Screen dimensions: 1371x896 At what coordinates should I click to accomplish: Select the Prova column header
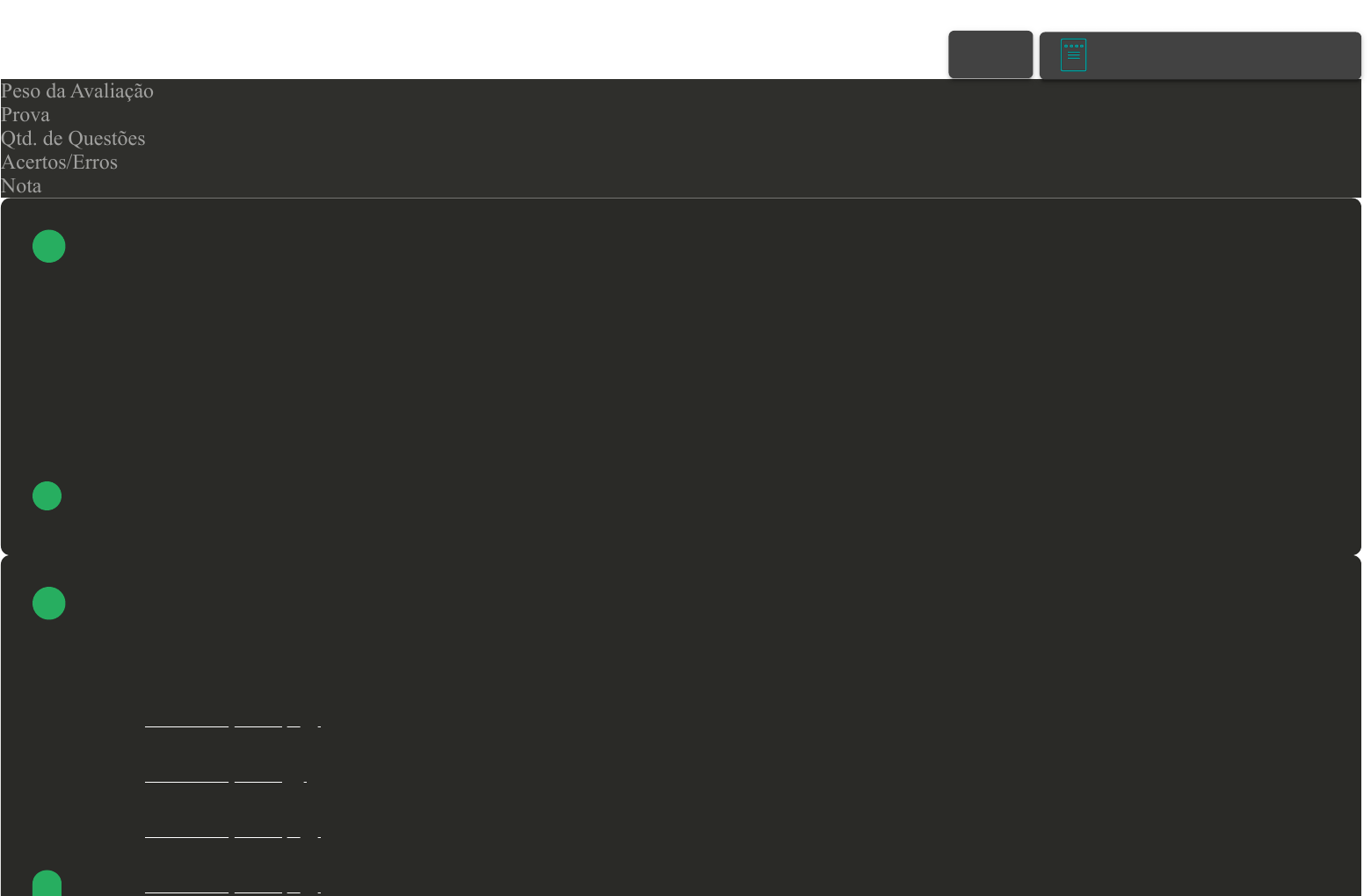25,115
